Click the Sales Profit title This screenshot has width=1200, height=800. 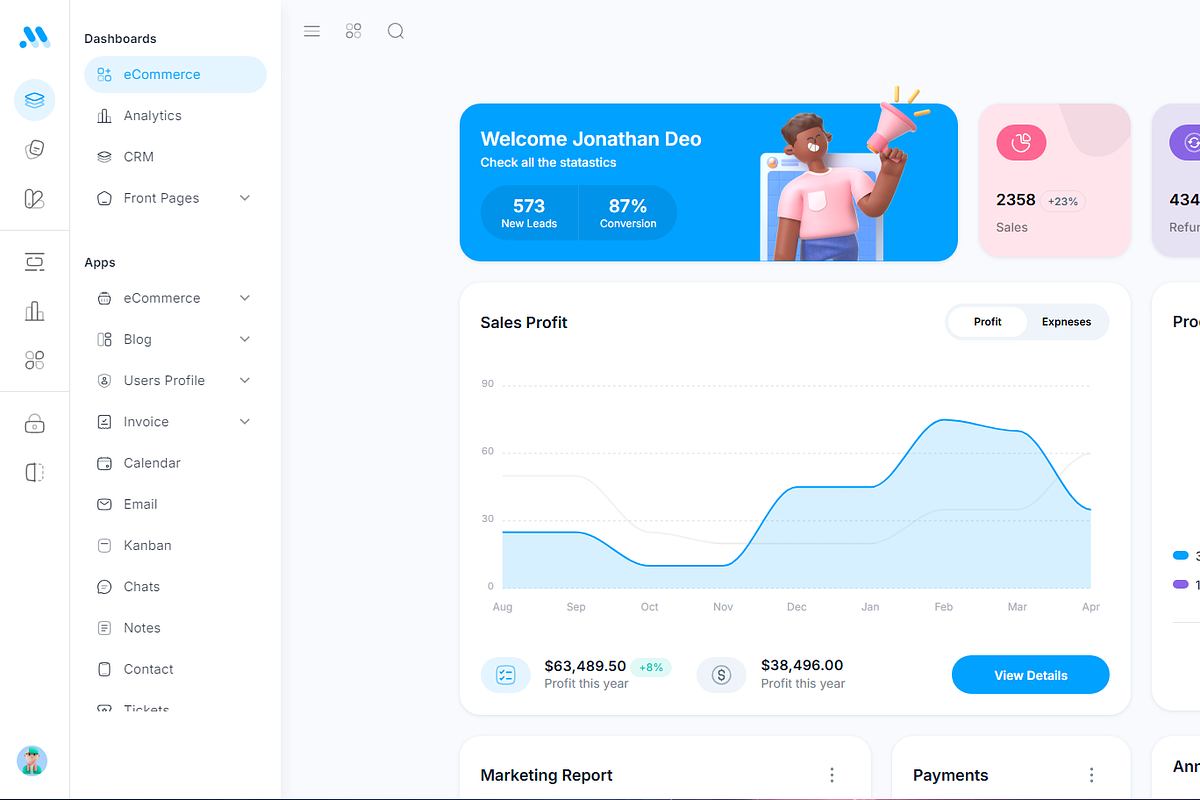click(x=524, y=322)
